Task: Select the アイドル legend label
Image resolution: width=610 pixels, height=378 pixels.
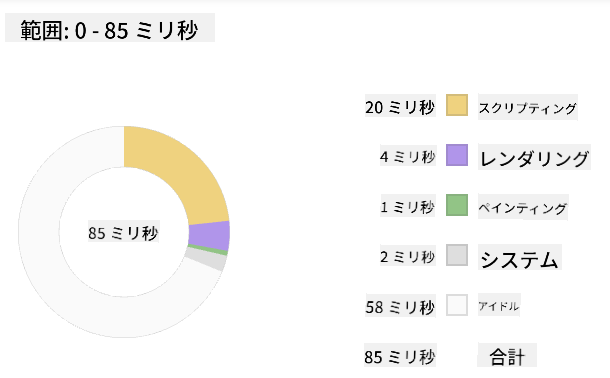Action: click(499, 305)
